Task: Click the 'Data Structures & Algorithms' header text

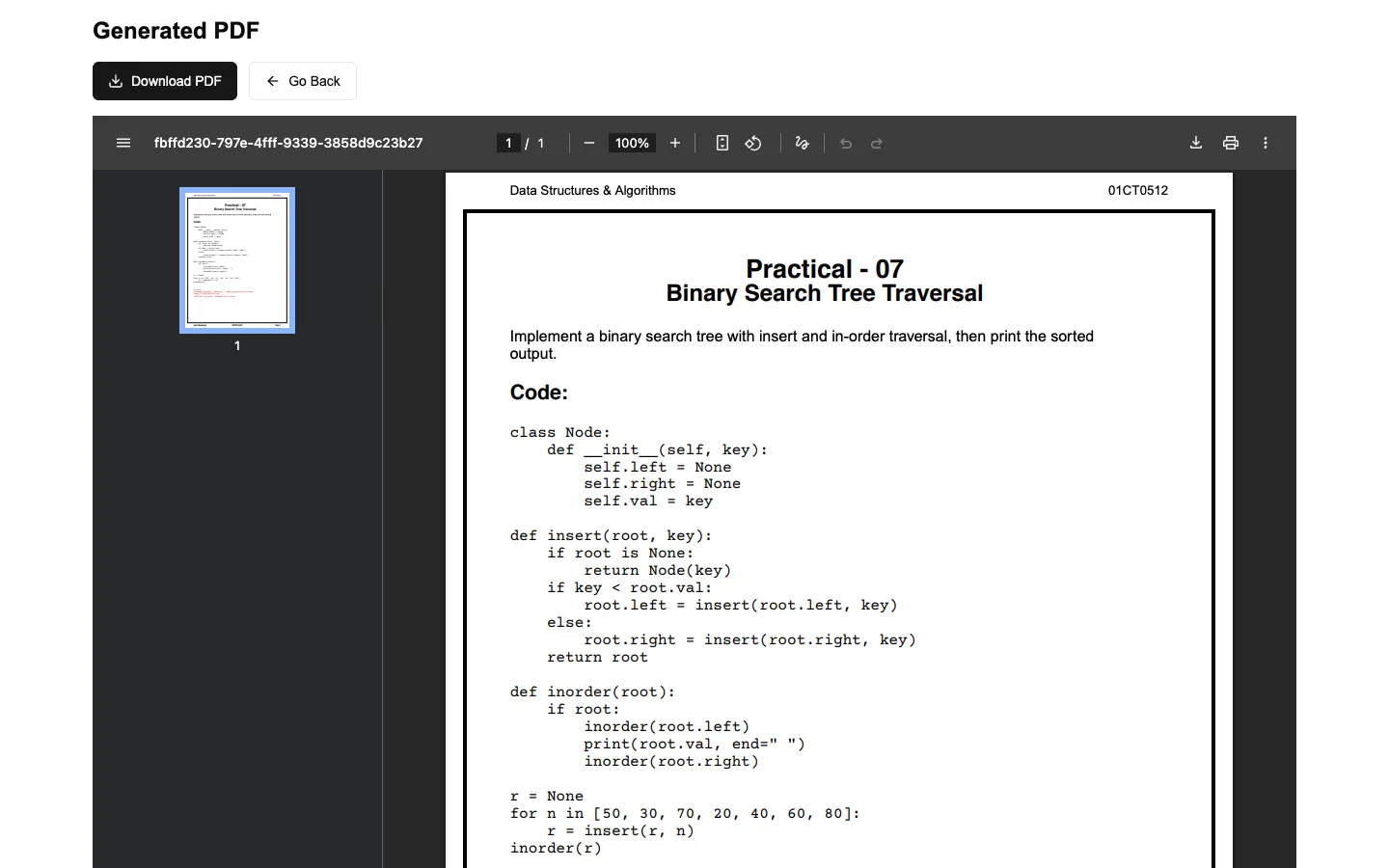Action: pyautogui.click(x=592, y=190)
